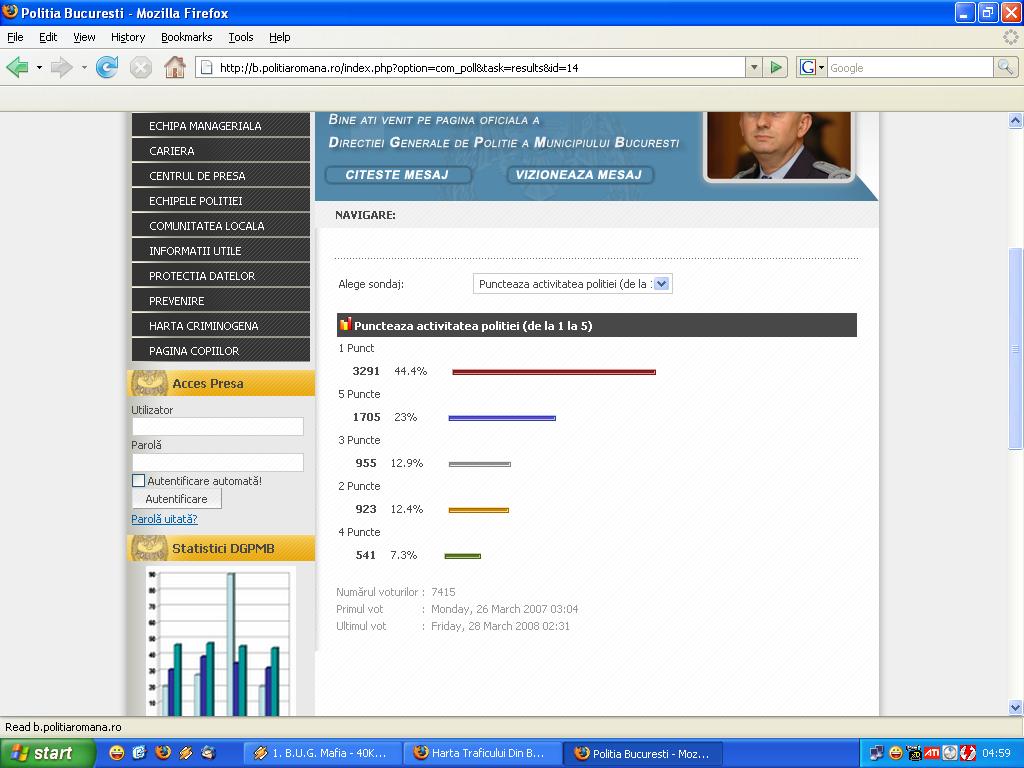Screen dimensions: 1024x768
Task: Expand the Alege sondaj poll dropdown
Action: tap(661, 284)
